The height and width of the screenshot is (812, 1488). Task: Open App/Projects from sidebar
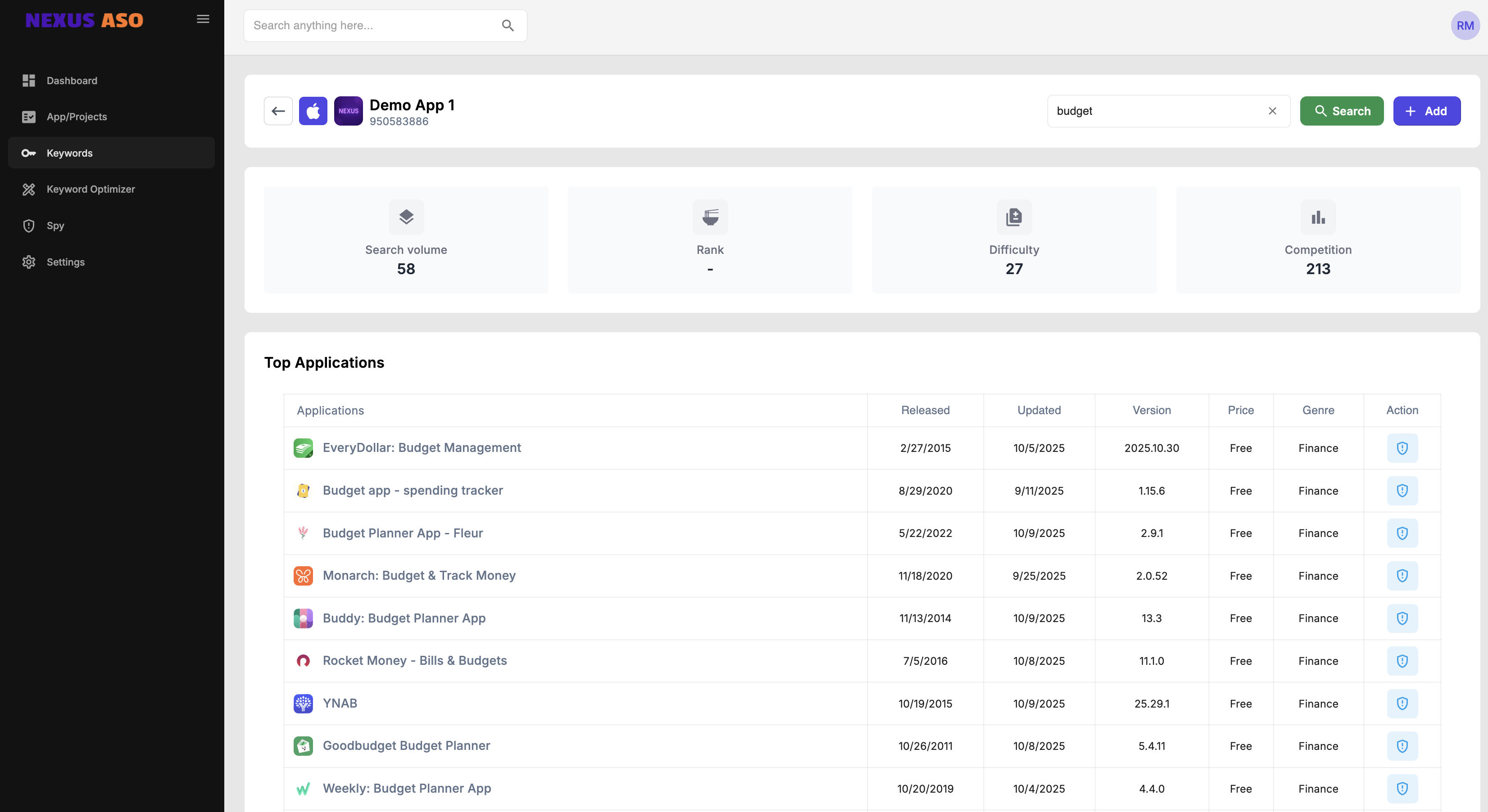coord(76,117)
